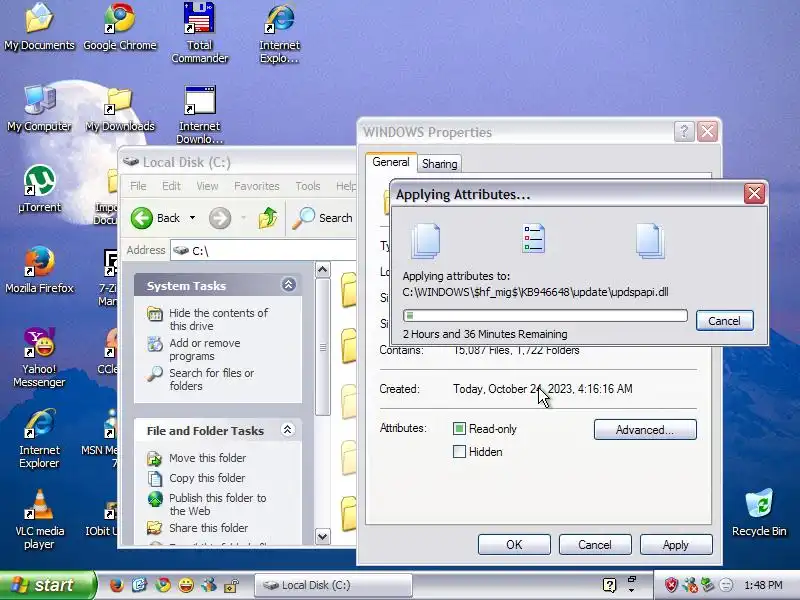
Task: Click MSN Messenger desktop shortcut
Action: tap(101, 438)
